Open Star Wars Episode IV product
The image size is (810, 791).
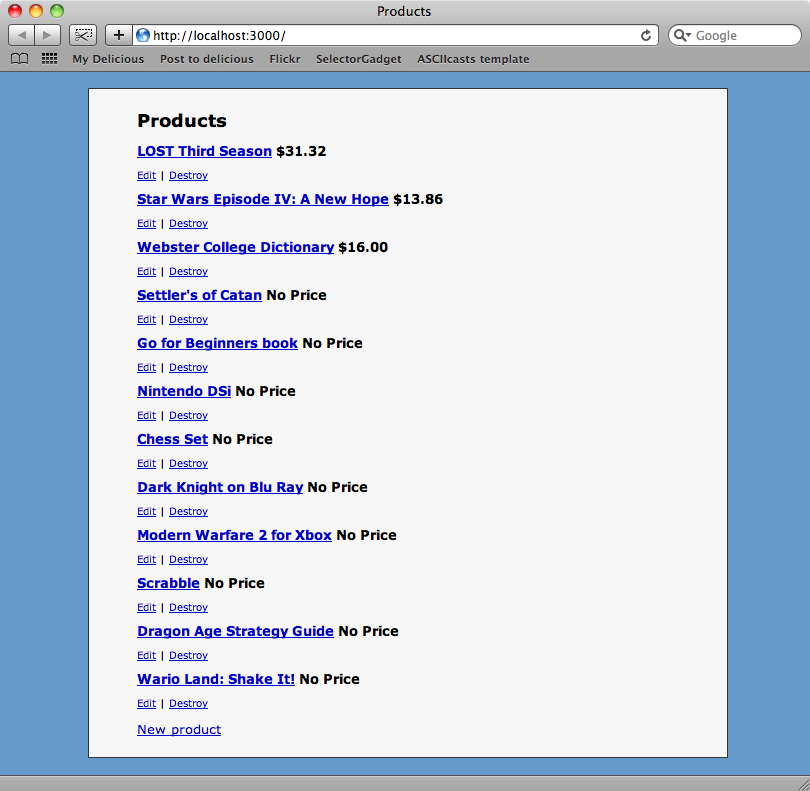point(263,199)
